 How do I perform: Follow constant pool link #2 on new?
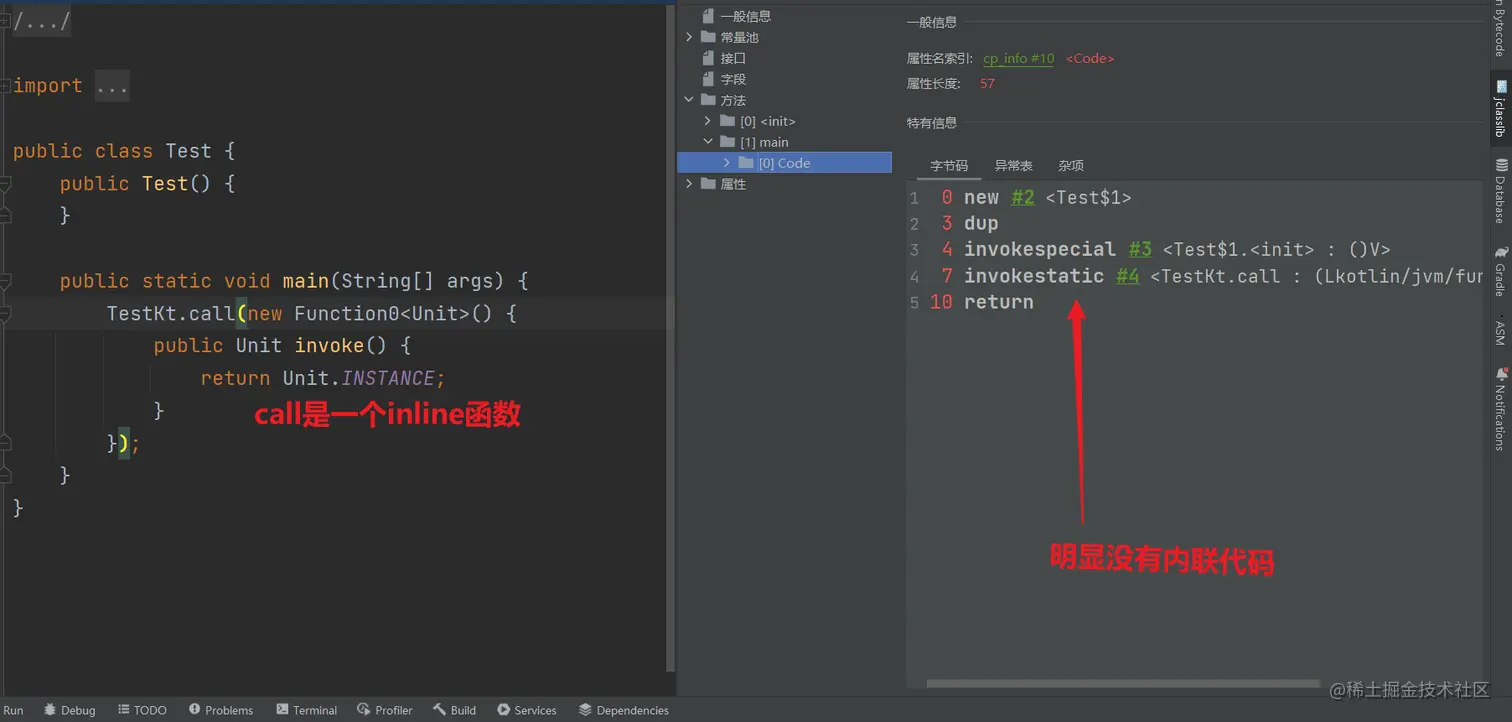(1023, 198)
